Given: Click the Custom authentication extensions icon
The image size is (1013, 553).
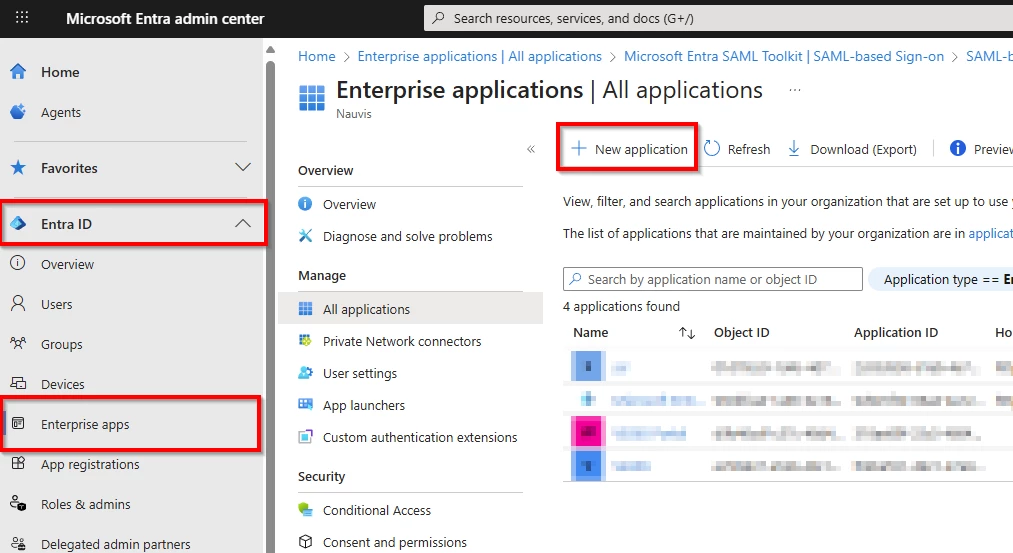Looking at the screenshot, I should click(305, 437).
